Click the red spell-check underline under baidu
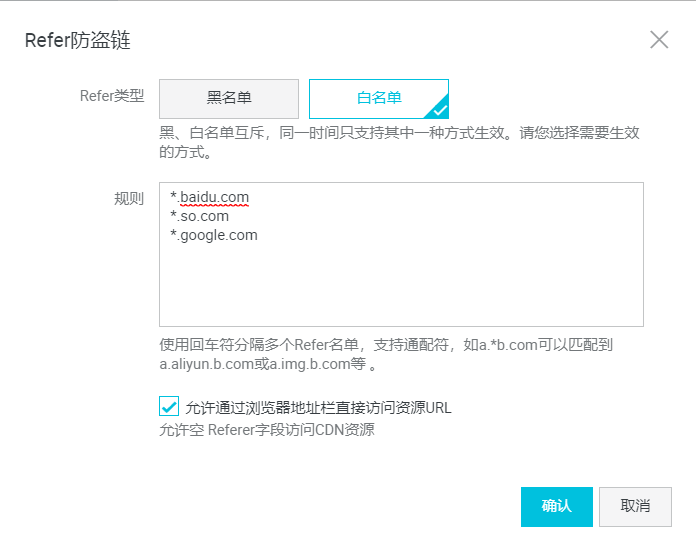The height and width of the screenshot is (550, 696). [214, 204]
